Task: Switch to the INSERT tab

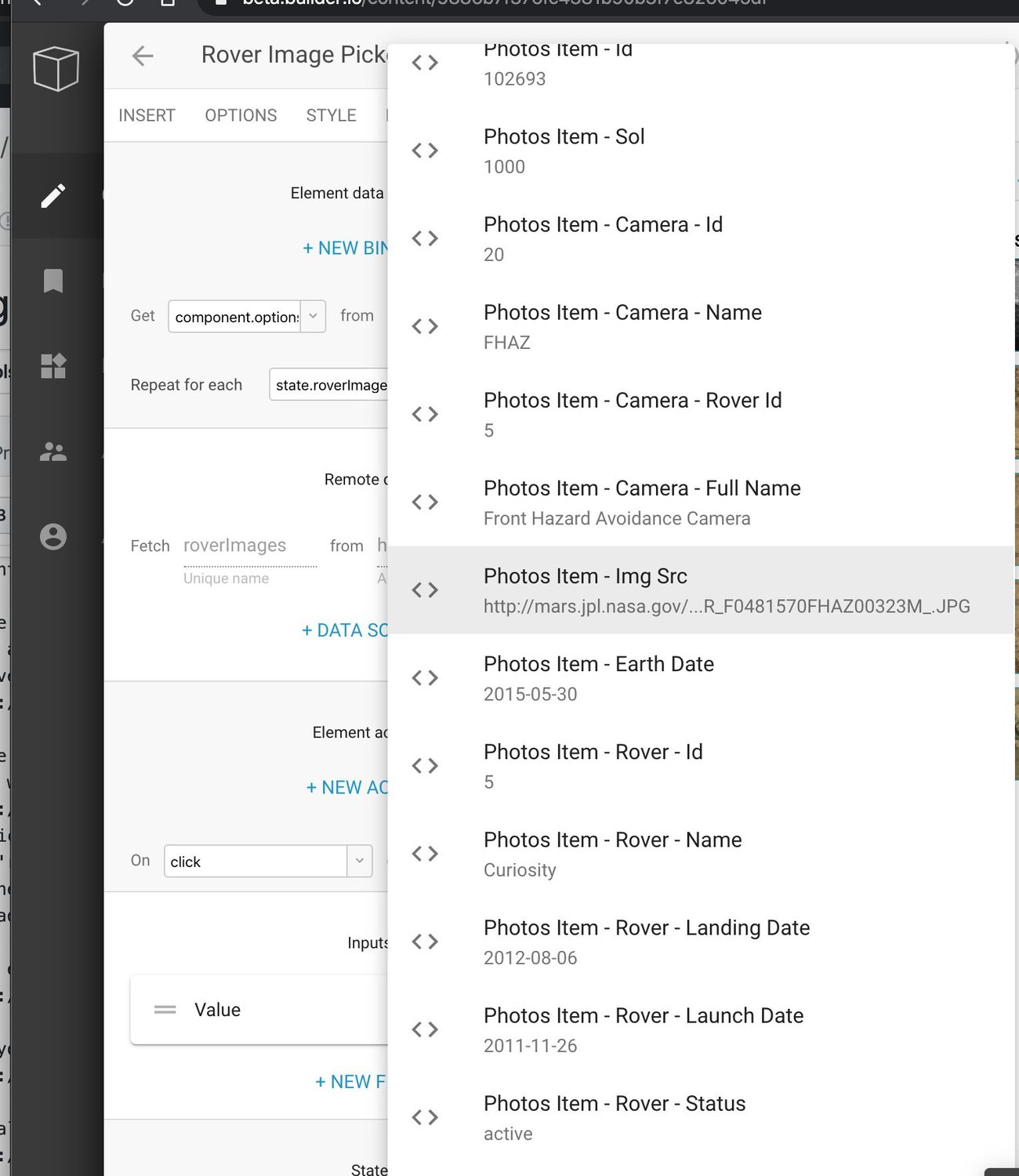Action: pyautogui.click(x=147, y=115)
